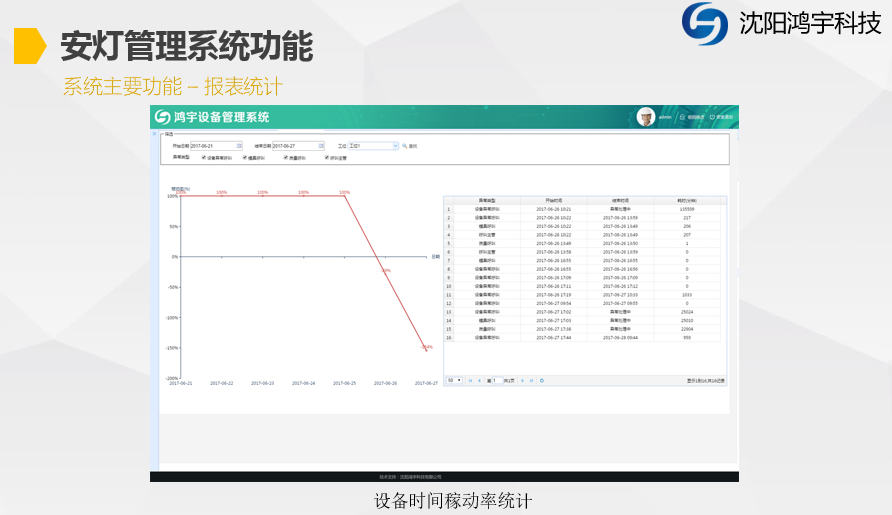
Task: Click the start date input field
Action: (207, 146)
